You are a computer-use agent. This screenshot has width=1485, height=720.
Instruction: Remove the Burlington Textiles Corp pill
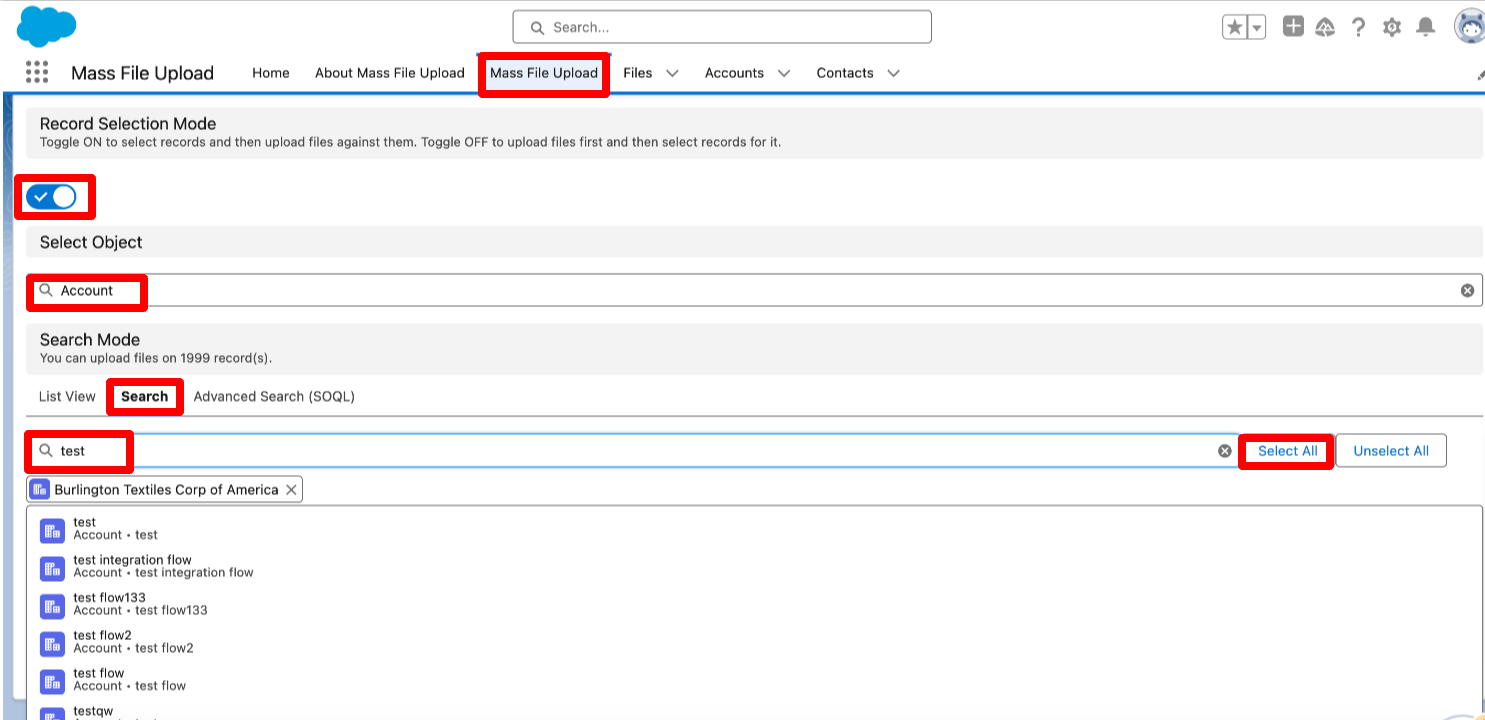tap(291, 490)
